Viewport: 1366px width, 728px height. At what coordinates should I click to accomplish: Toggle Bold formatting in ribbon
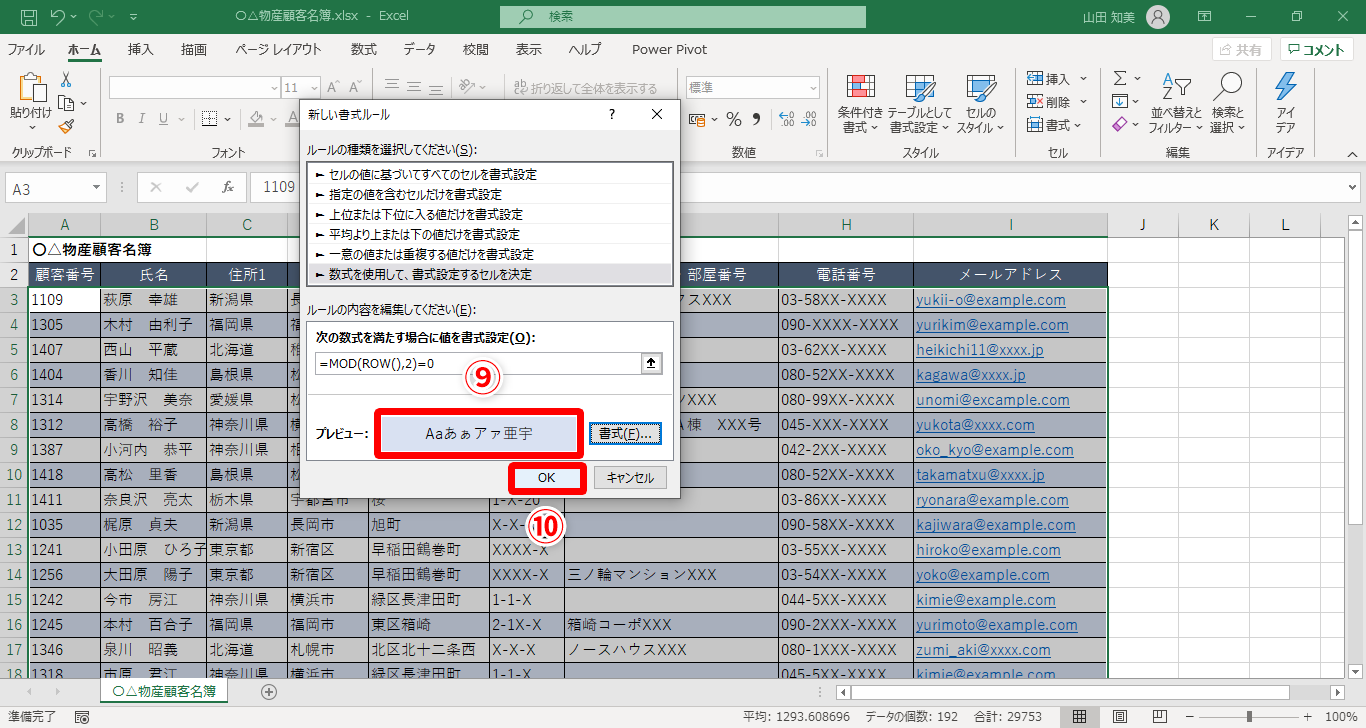pyautogui.click(x=119, y=119)
